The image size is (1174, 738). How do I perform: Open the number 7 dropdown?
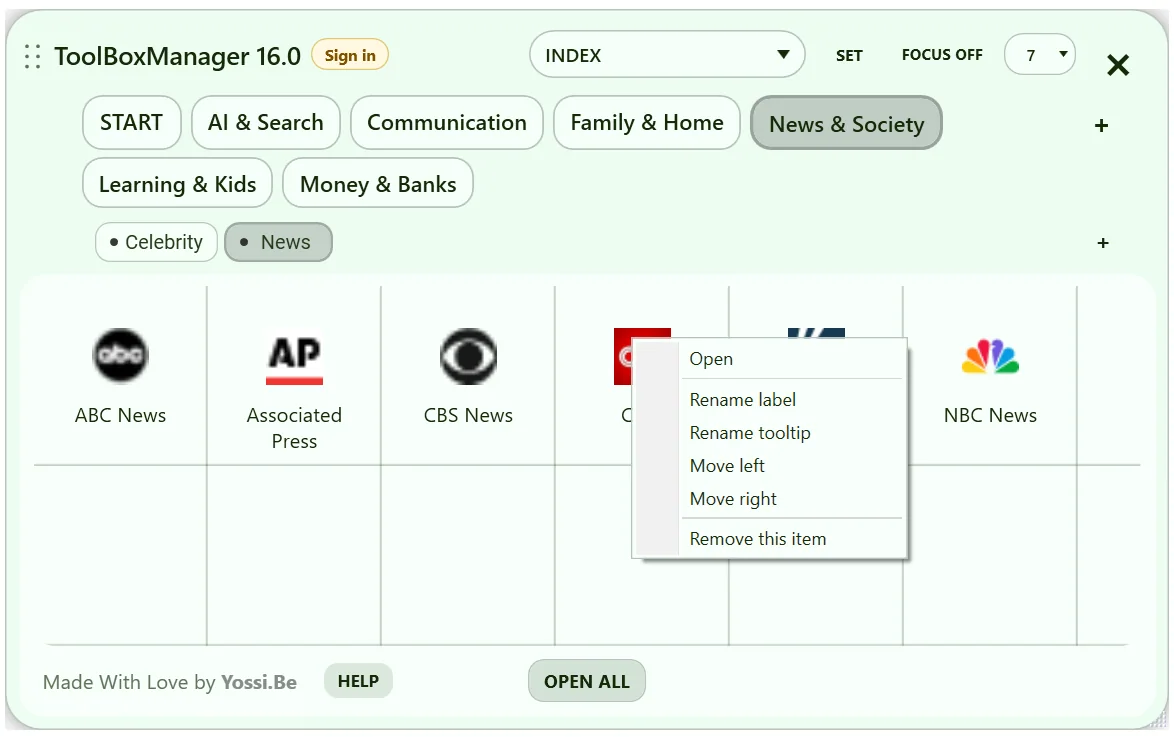[x=1040, y=55]
